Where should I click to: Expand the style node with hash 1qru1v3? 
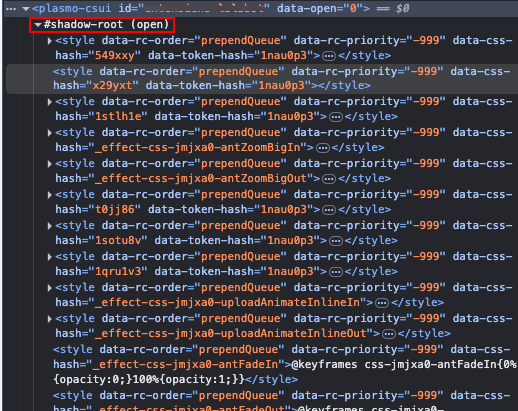click(x=50, y=257)
